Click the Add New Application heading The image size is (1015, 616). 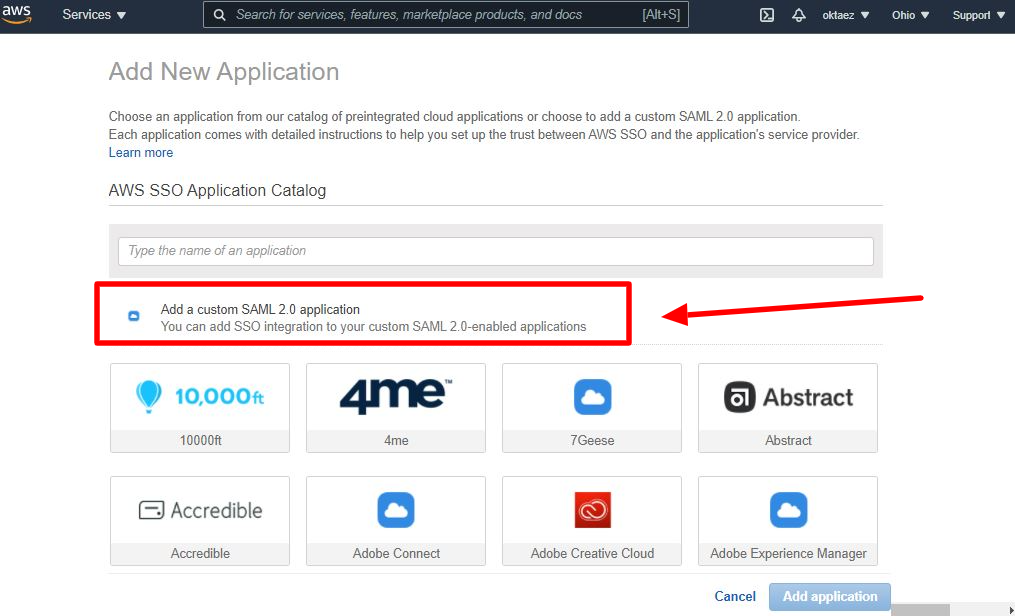[224, 72]
